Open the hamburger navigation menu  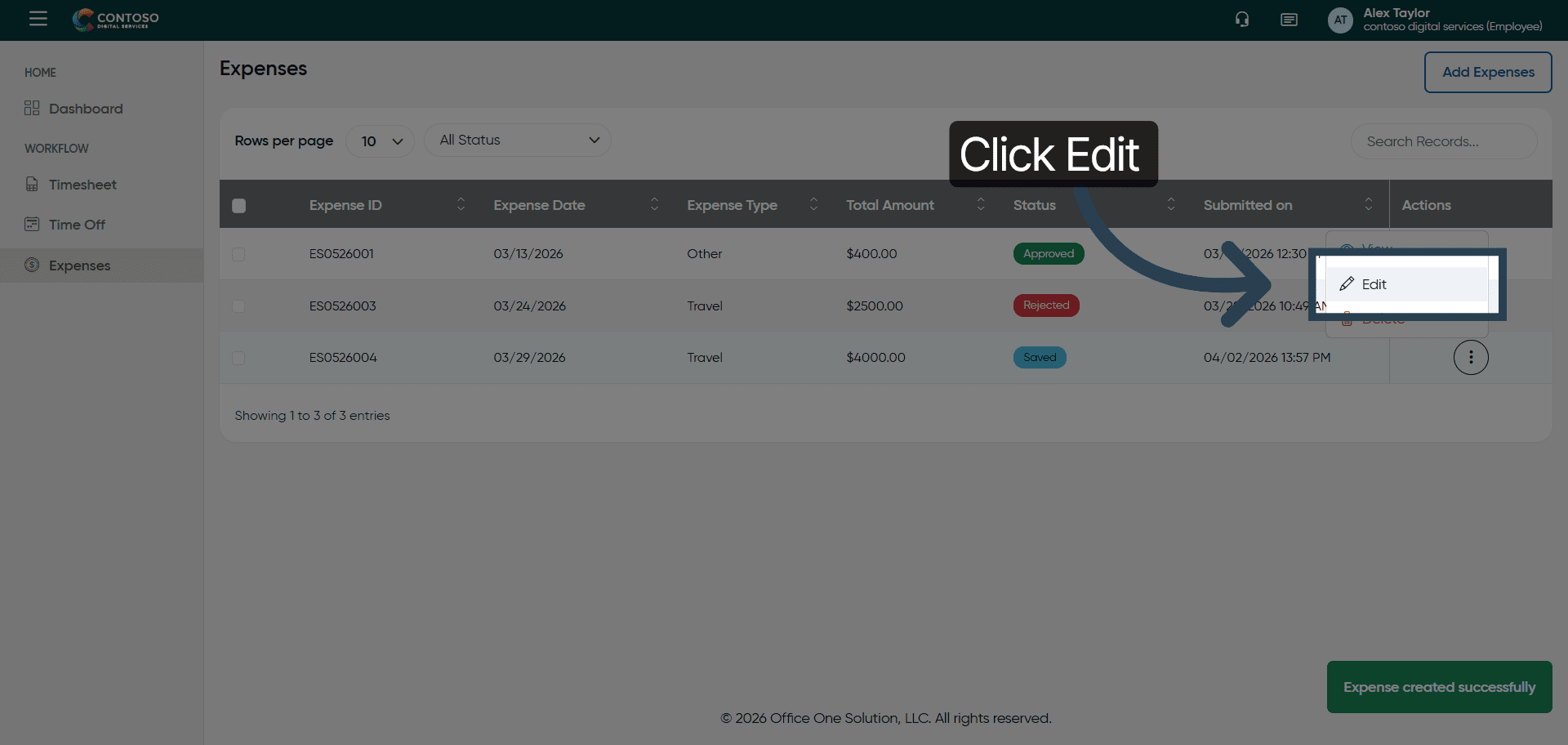38,19
